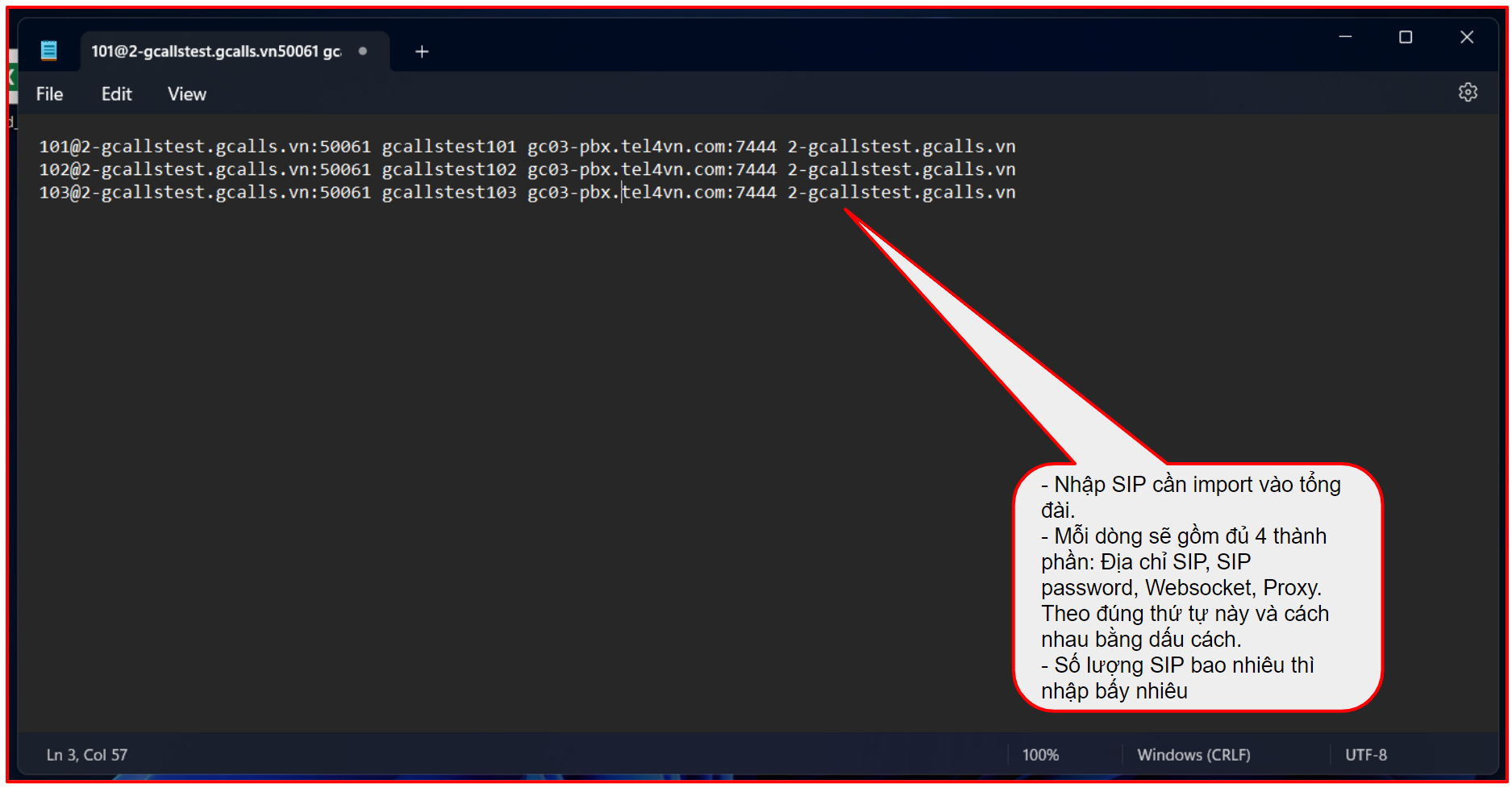This screenshot has height=788, width=1512.
Task: Click gc03-pbx.tel4vn.com:7444 on third line
Action: [x=652, y=193]
